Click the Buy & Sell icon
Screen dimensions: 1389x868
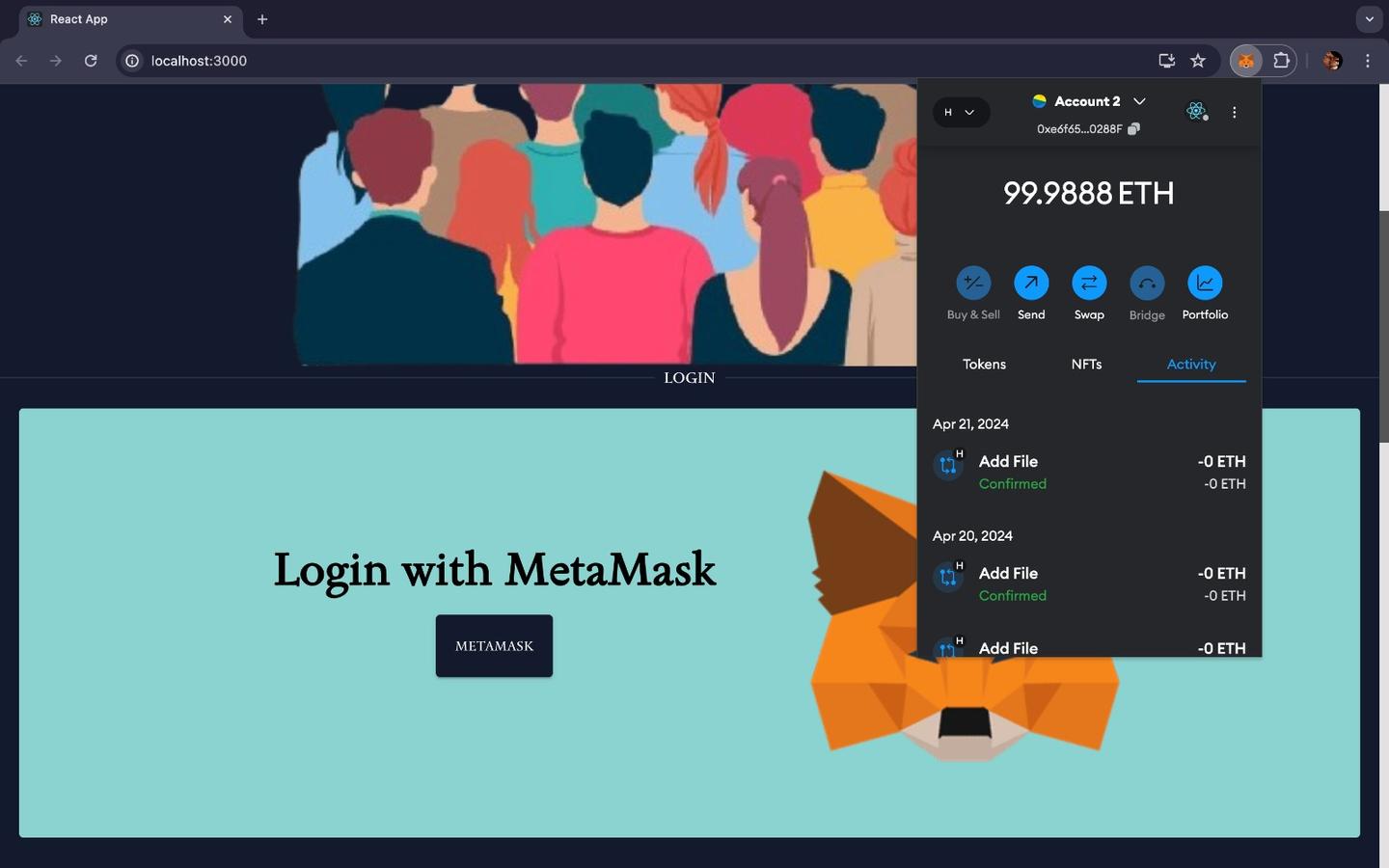973,283
